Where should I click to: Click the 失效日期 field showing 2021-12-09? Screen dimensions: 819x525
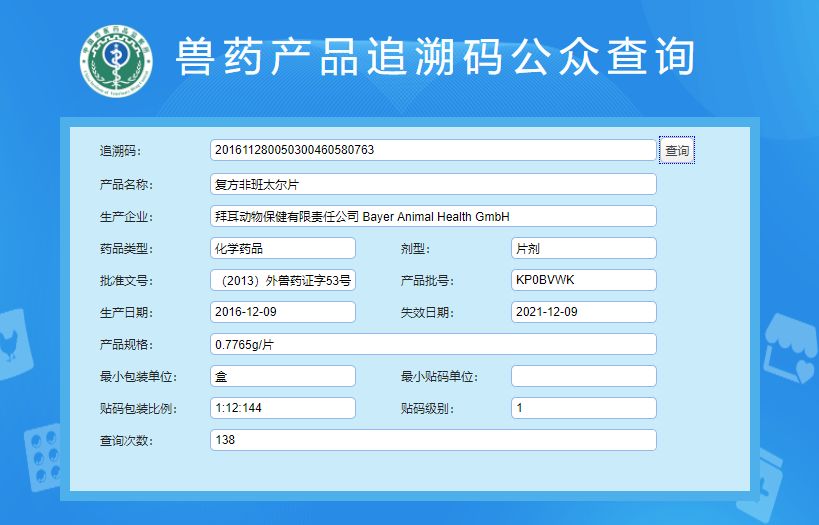pyautogui.click(x=583, y=312)
